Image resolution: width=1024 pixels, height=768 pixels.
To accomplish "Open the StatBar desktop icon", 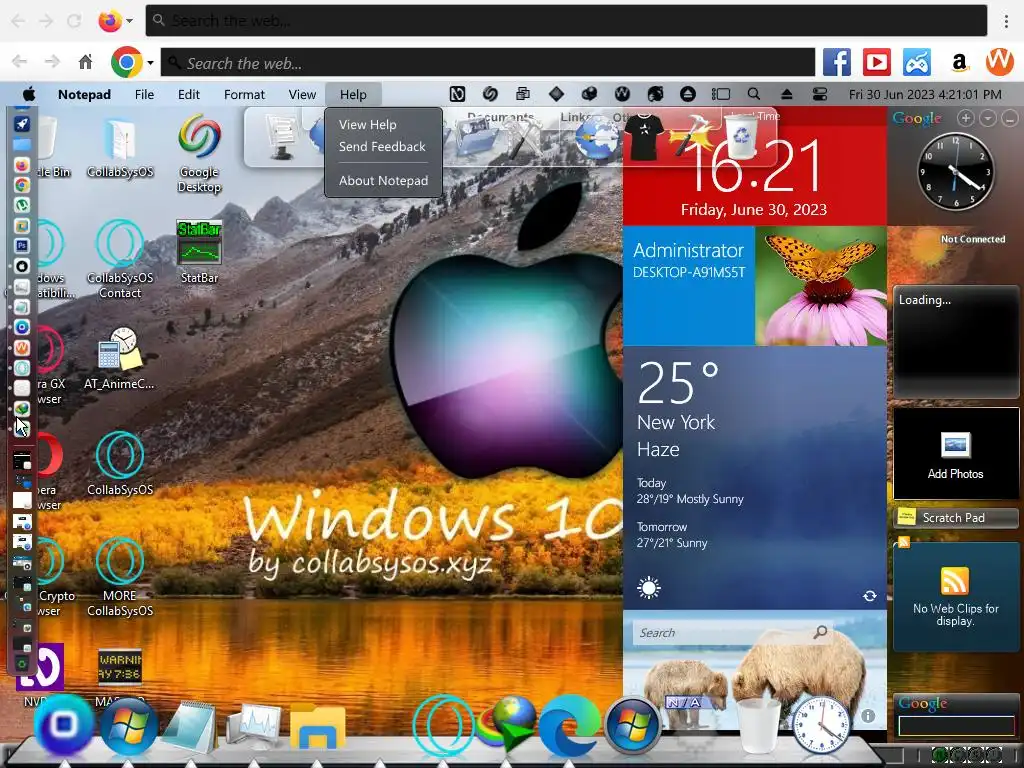I will [199, 252].
